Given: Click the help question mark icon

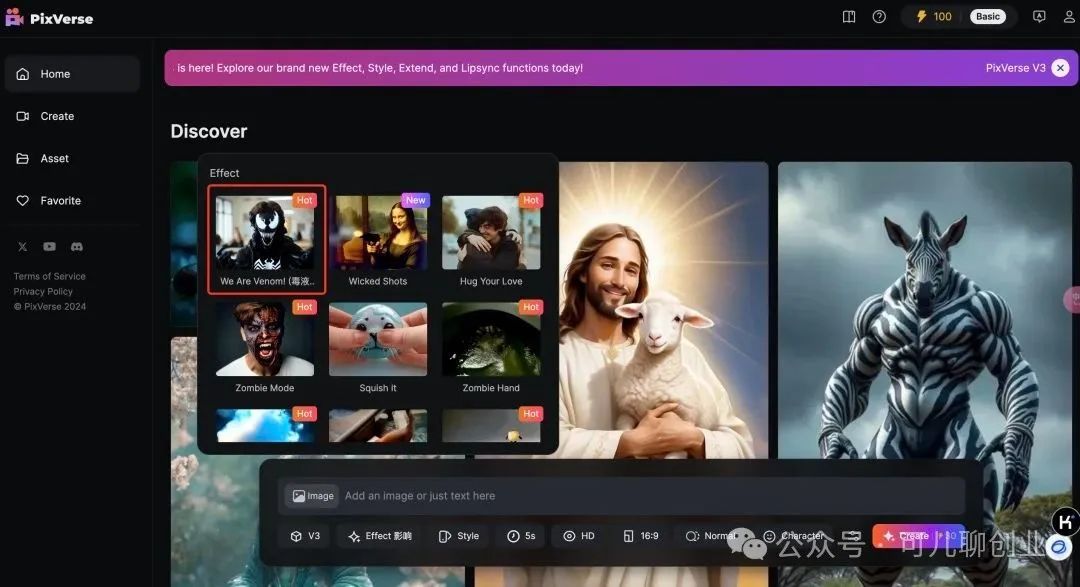Looking at the screenshot, I should coord(879,17).
